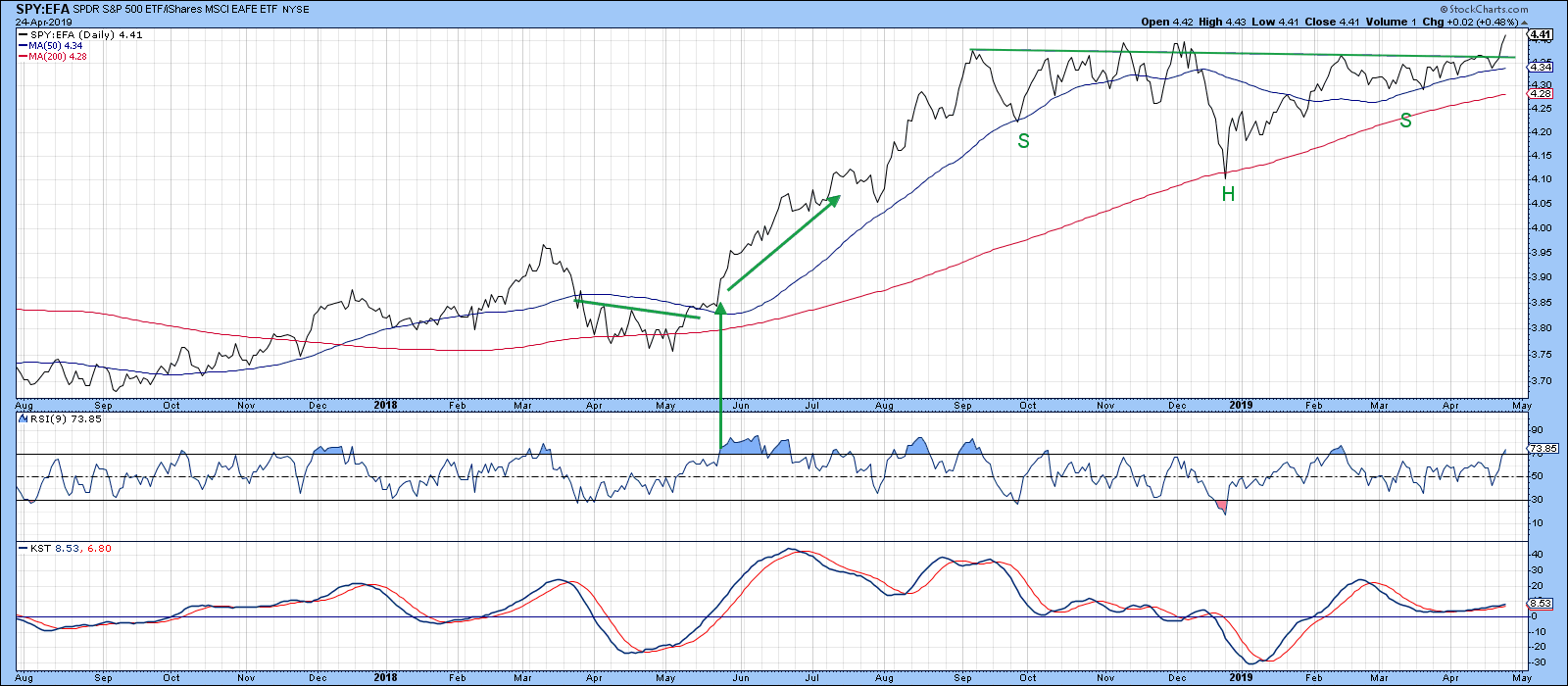The height and width of the screenshot is (686, 1568).
Task: Click the 'Close 4.41' readout
Action: tap(1330, 22)
